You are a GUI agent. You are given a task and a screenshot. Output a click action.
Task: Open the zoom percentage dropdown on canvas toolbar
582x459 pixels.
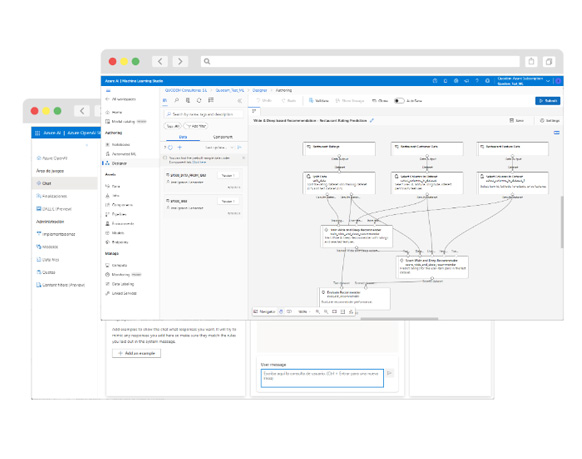(304, 312)
